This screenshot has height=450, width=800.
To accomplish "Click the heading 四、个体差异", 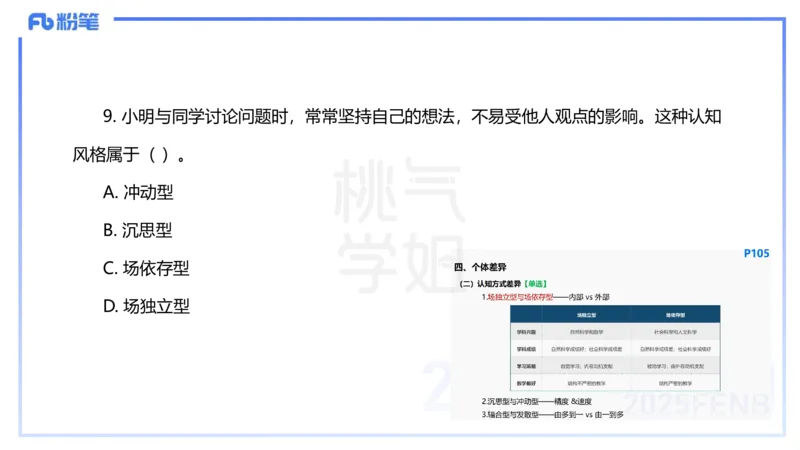I will pos(480,267).
